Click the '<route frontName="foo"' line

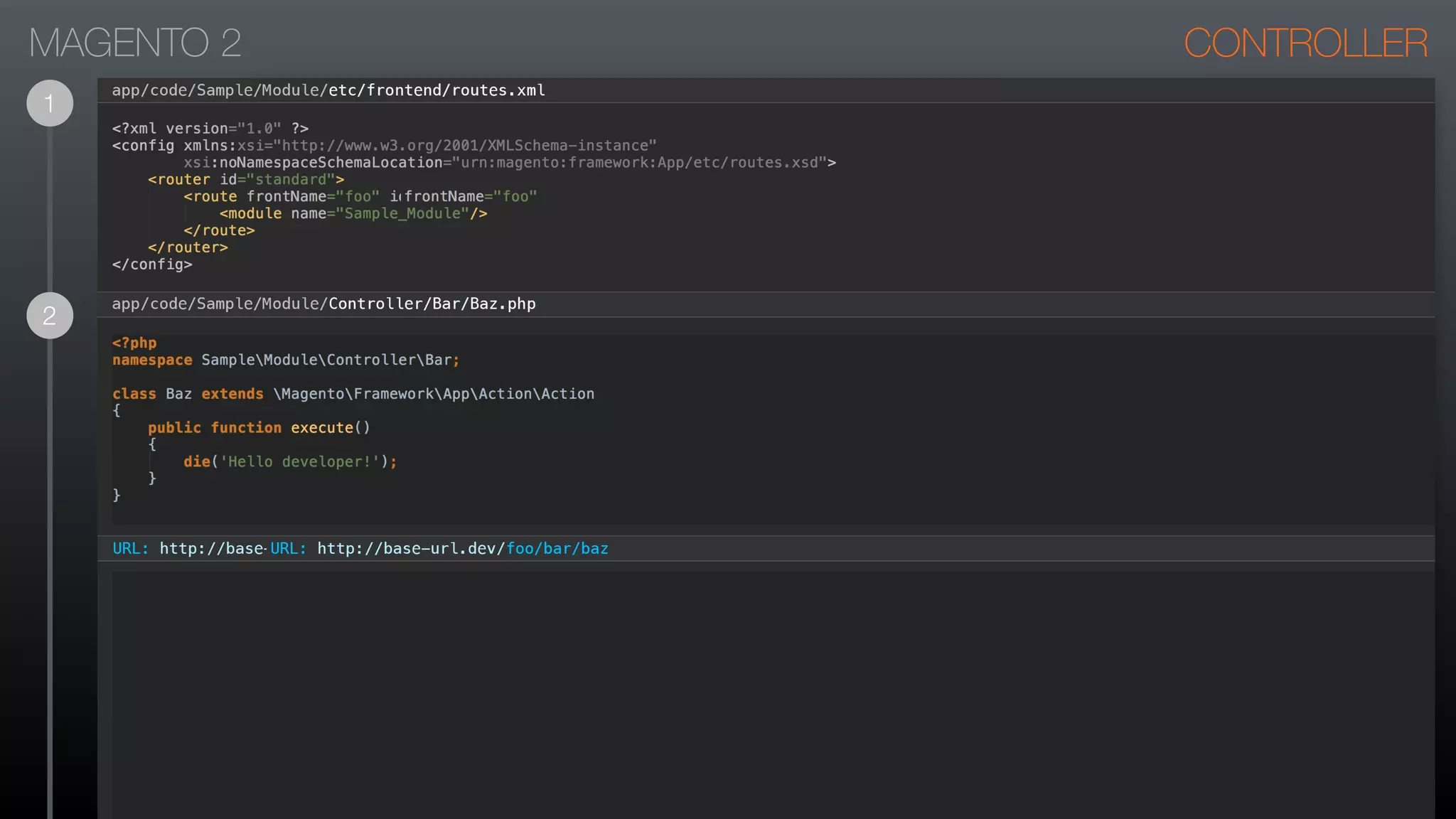(x=360, y=197)
